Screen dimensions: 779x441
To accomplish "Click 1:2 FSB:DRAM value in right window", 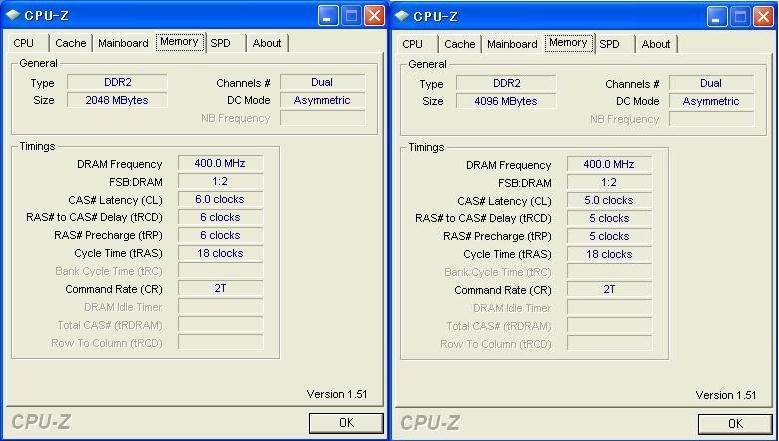I will [x=609, y=183].
